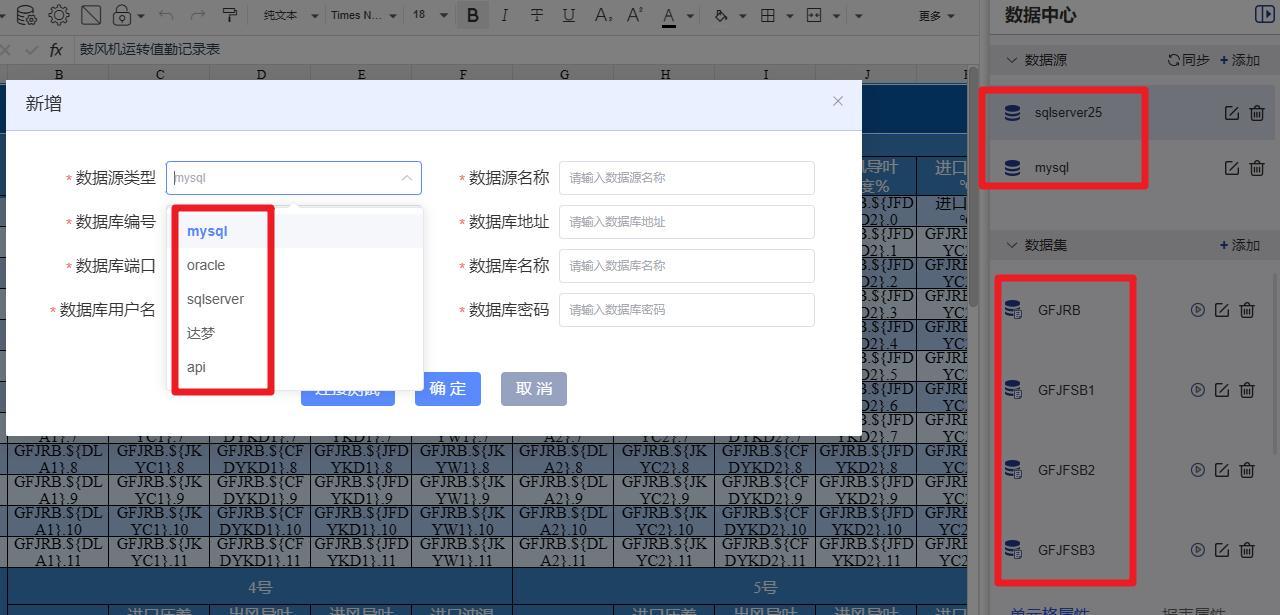Run preview for GFJRB dataset

(x=1197, y=310)
